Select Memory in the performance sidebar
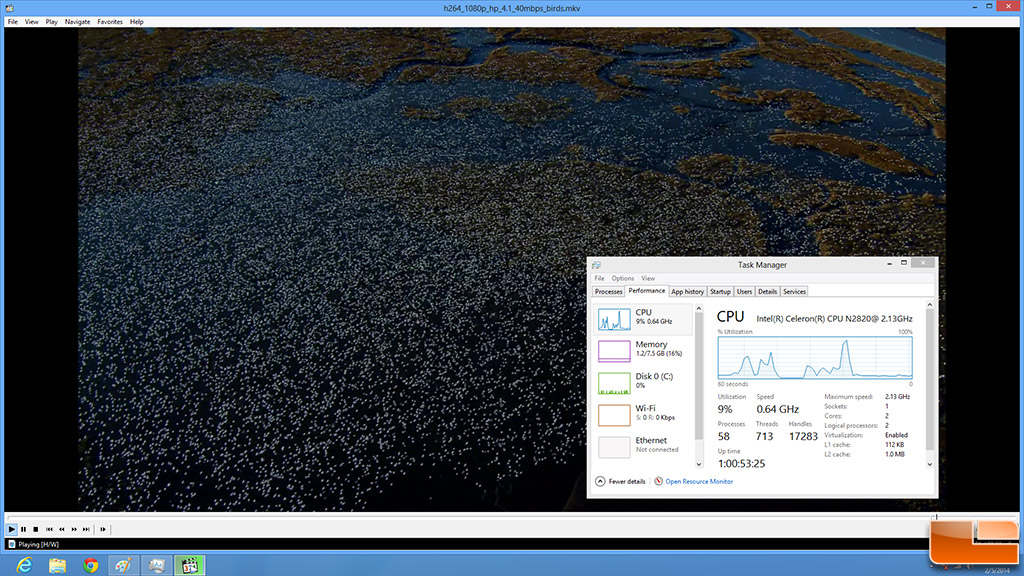The height and width of the screenshot is (576, 1024). [645, 350]
